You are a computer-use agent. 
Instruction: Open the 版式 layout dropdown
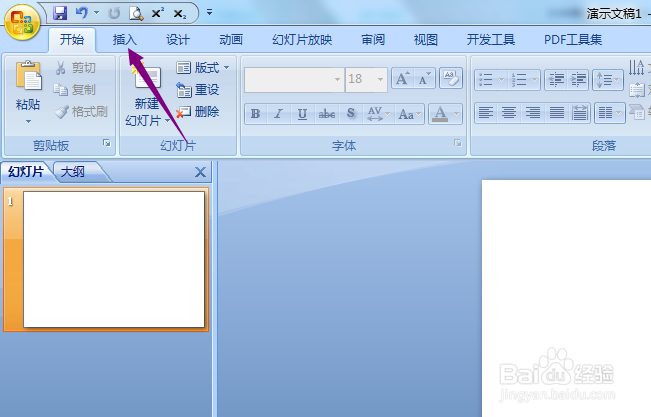coord(203,67)
